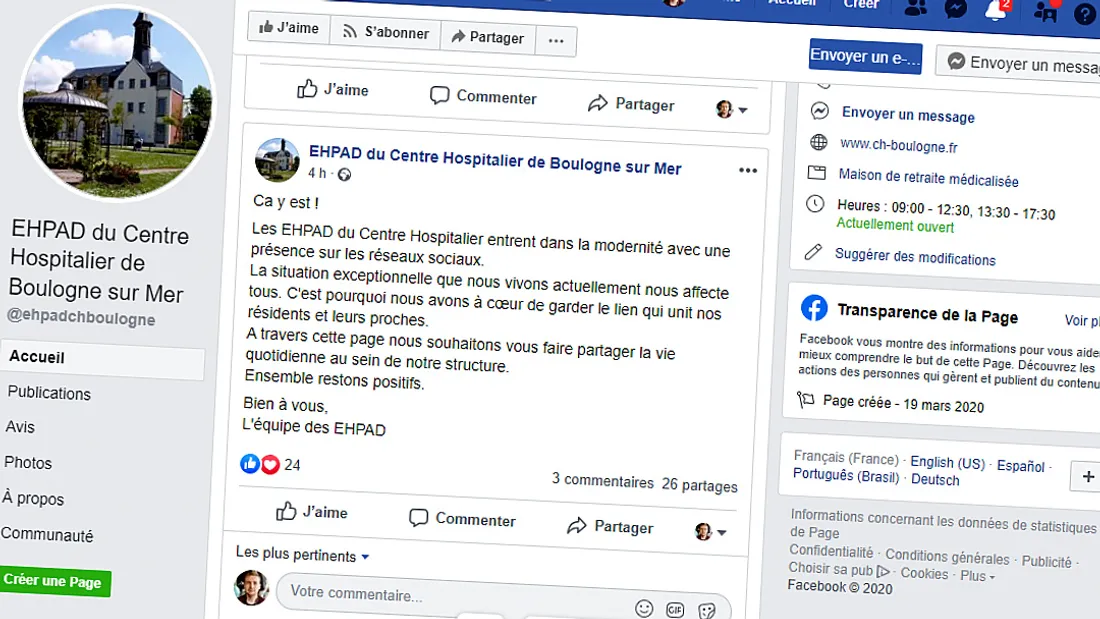The width and height of the screenshot is (1100, 619).
Task: Click the Votre commentaire input field
Action: coord(456,594)
